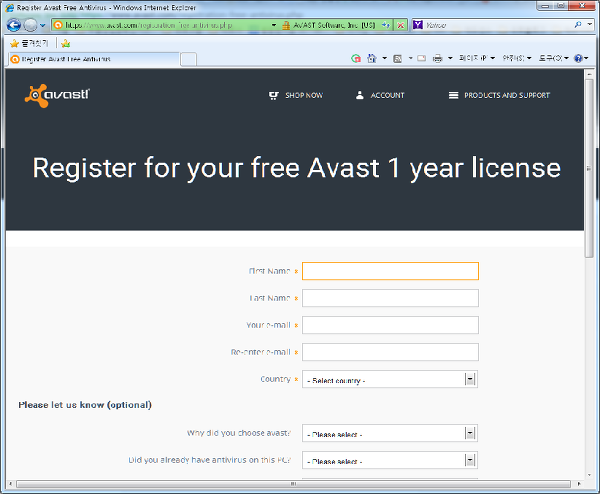Viewport: 600px width, 494px height.
Task: Click the Yahoo search provider icon
Action: click(418, 25)
